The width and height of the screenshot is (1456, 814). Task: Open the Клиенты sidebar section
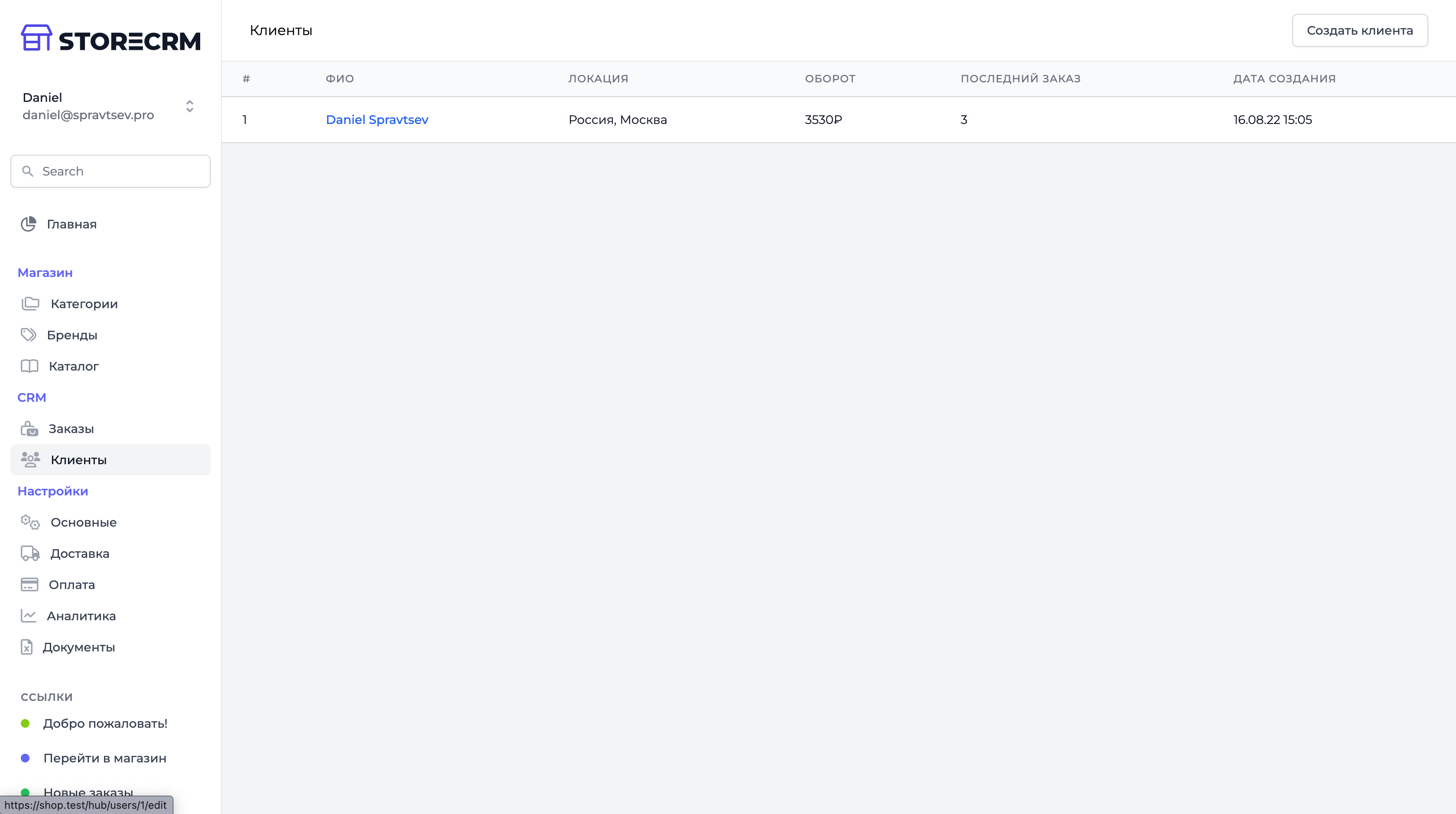(79, 459)
